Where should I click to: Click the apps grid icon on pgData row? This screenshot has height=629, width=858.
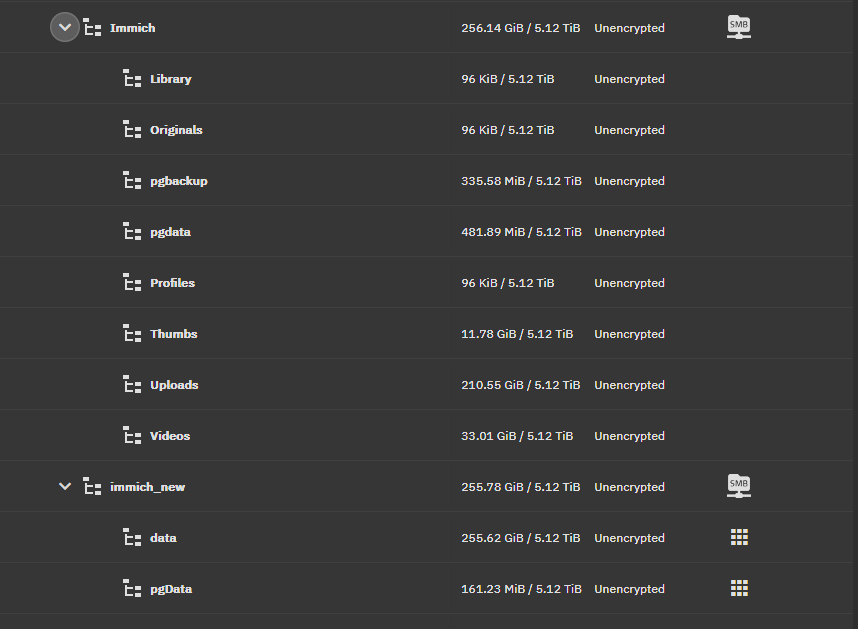pos(739,589)
